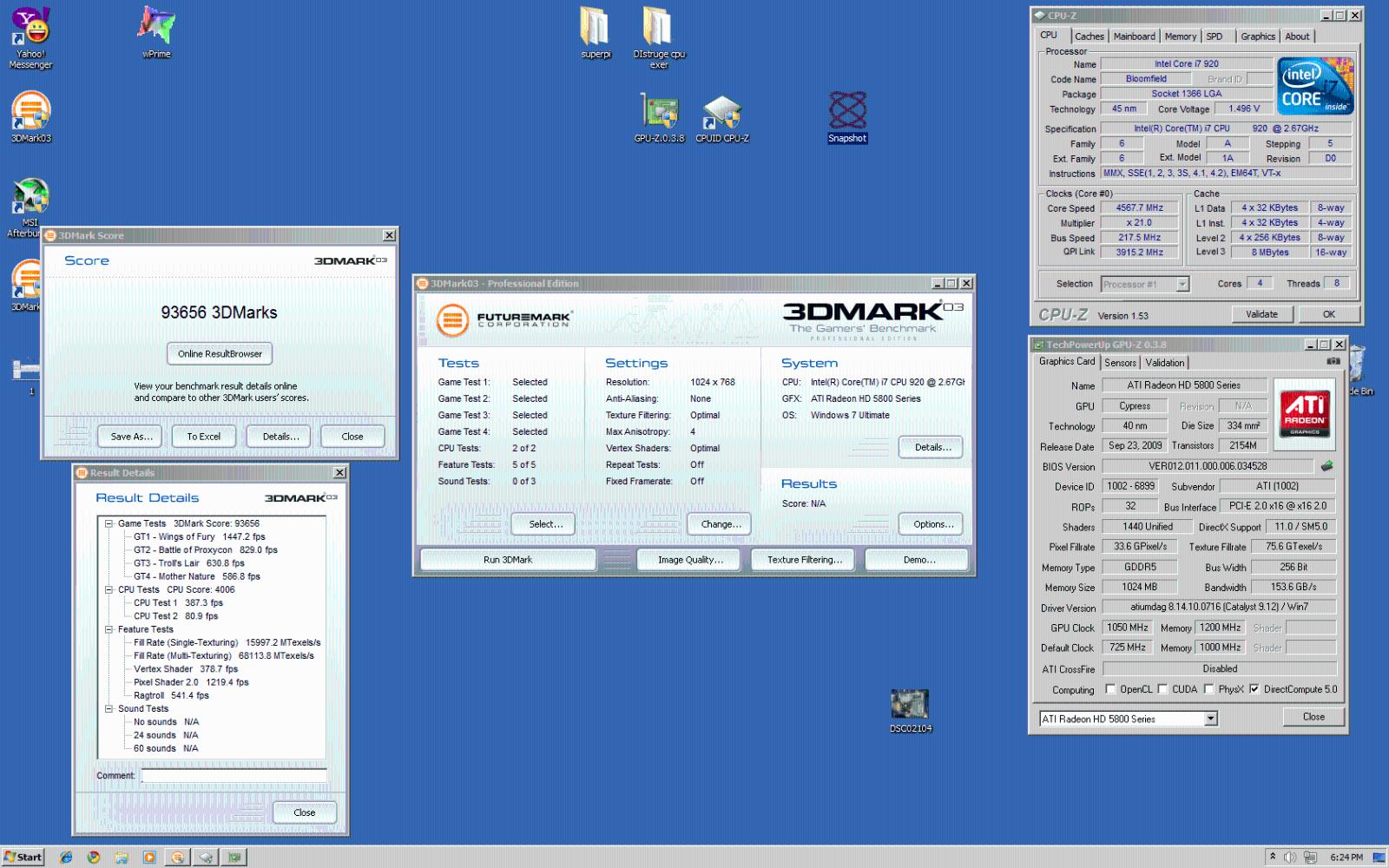Toggle the CUDA checkbox in GPU-Z
This screenshot has height=868, width=1389.
tap(1162, 689)
